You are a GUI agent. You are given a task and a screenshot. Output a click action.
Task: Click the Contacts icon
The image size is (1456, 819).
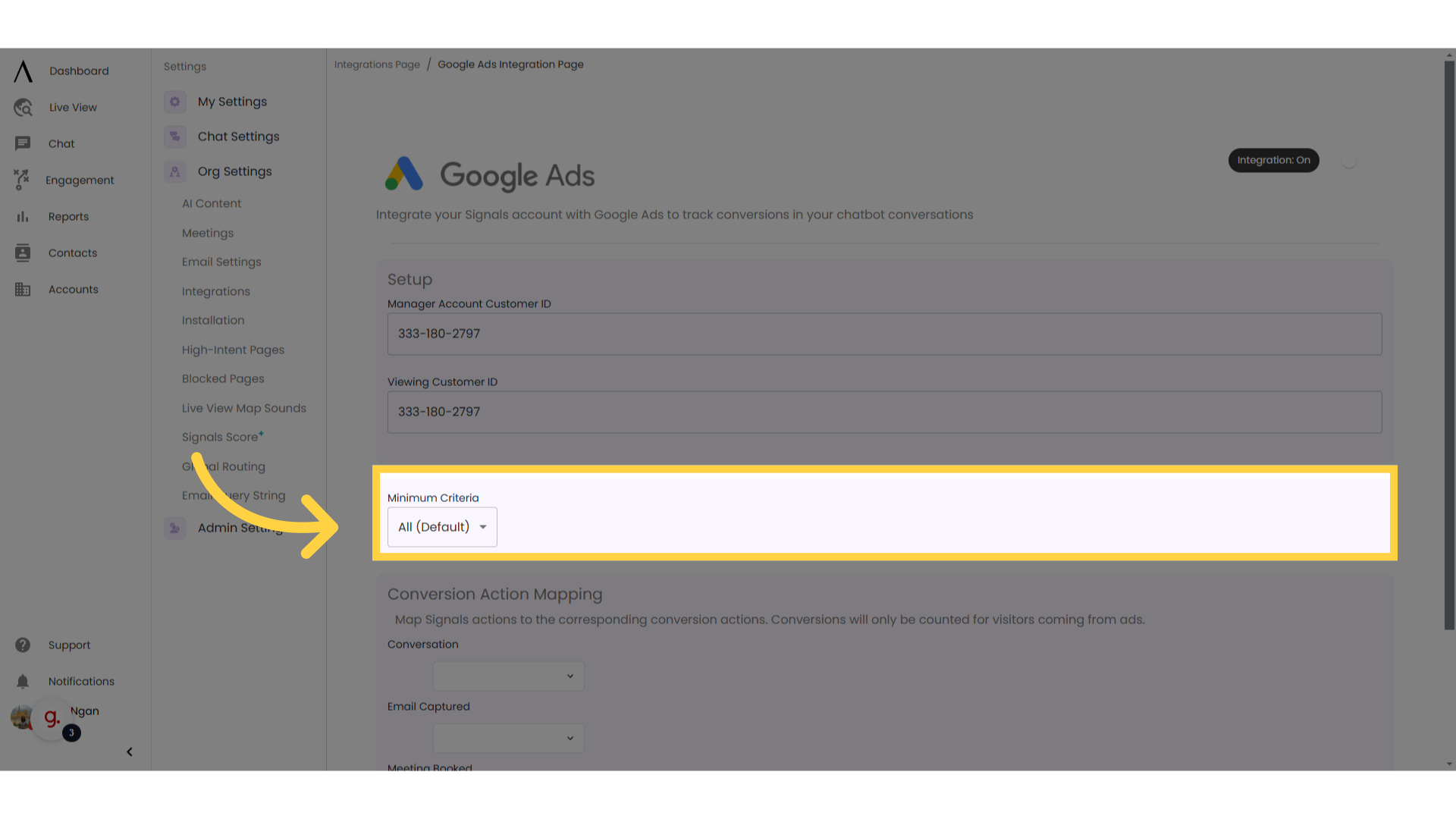pos(23,253)
